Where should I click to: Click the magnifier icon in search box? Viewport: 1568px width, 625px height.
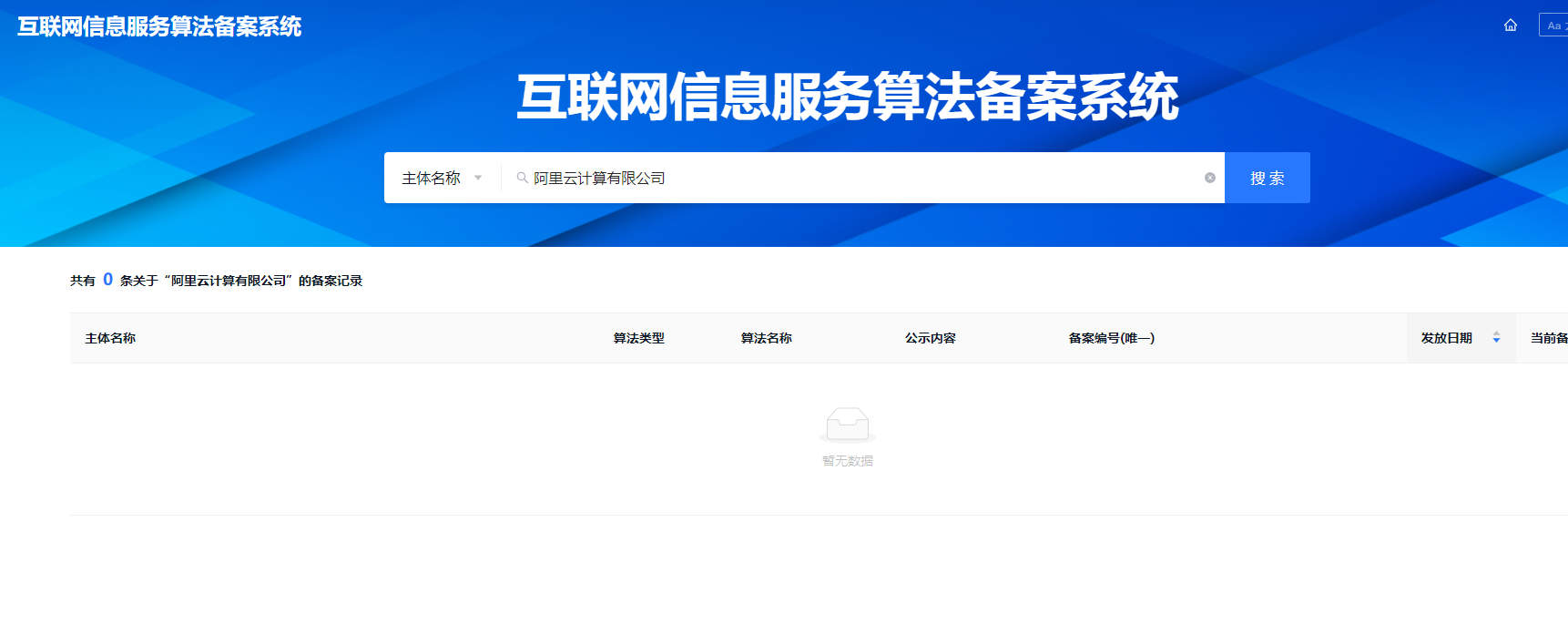pyautogui.click(x=523, y=178)
